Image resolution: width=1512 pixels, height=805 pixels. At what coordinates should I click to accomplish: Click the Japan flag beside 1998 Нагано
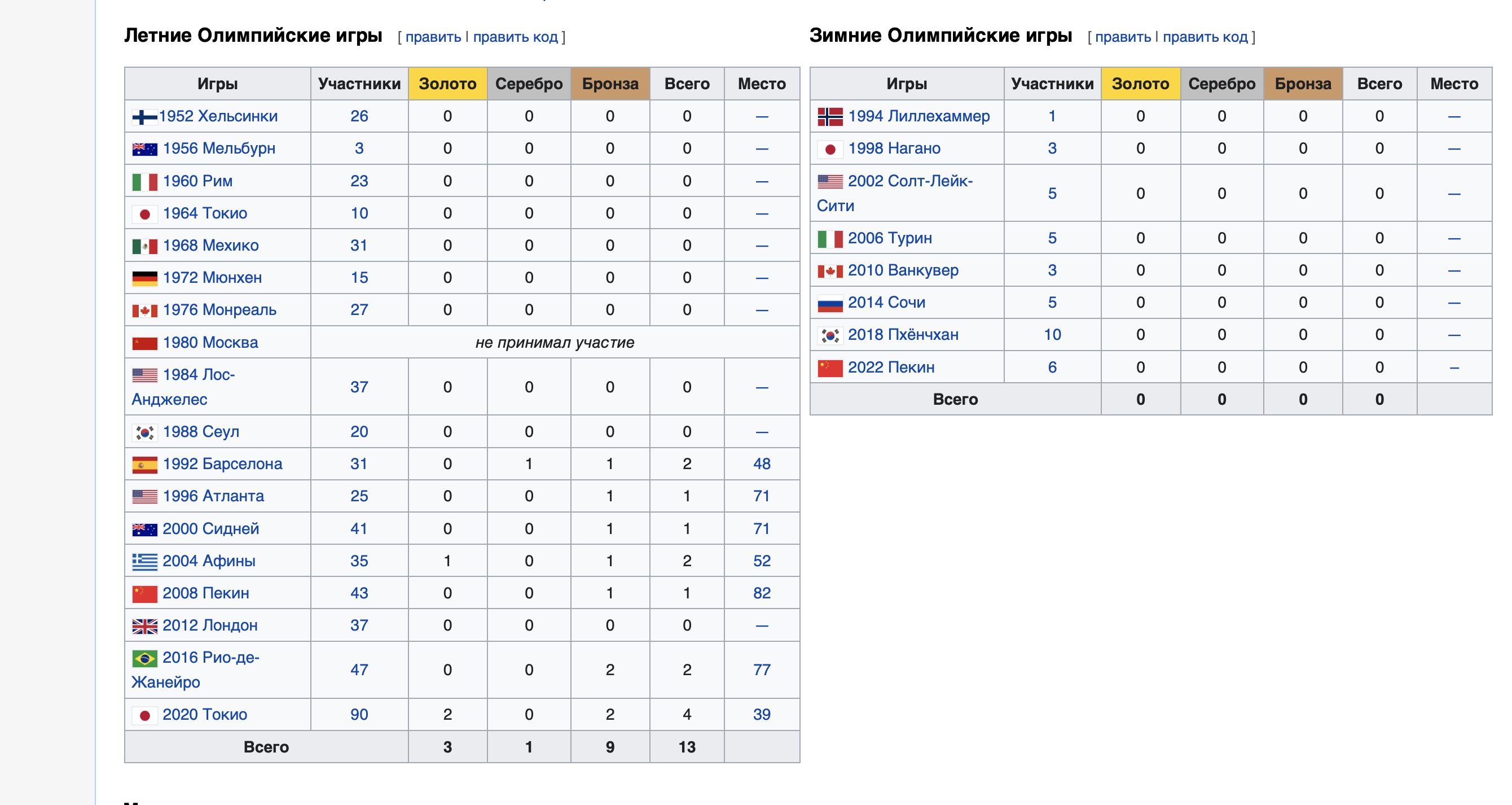coord(830,149)
